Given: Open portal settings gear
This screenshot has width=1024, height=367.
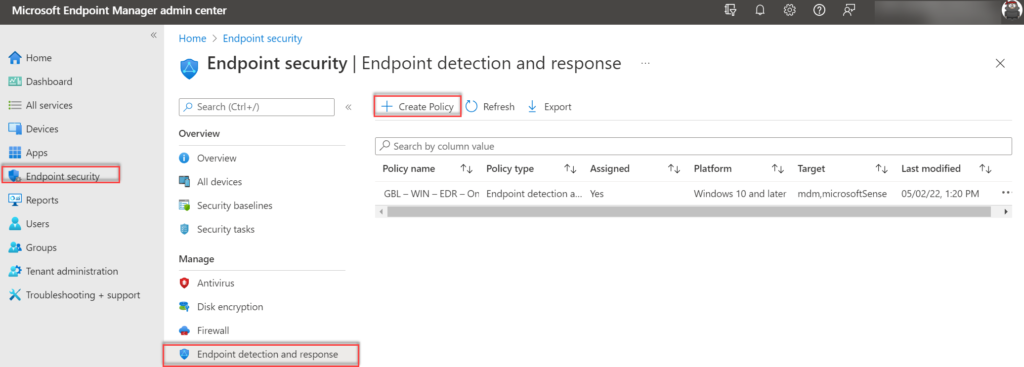Looking at the screenshot, I should [x=790, y=10].
